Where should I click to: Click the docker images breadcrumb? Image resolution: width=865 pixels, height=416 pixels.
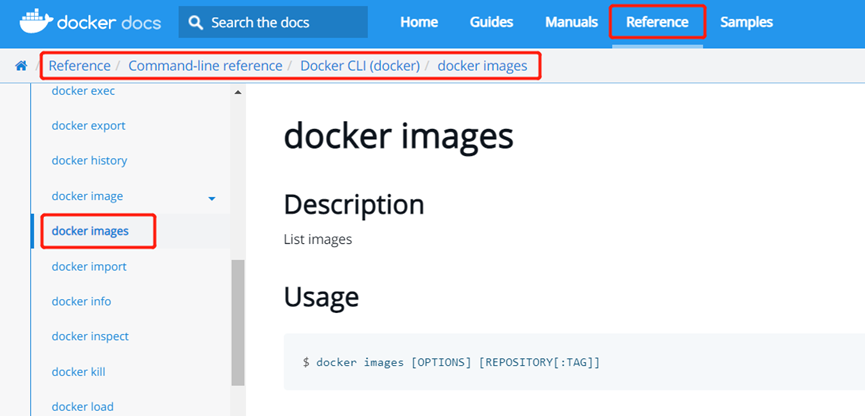coord(483,66)
